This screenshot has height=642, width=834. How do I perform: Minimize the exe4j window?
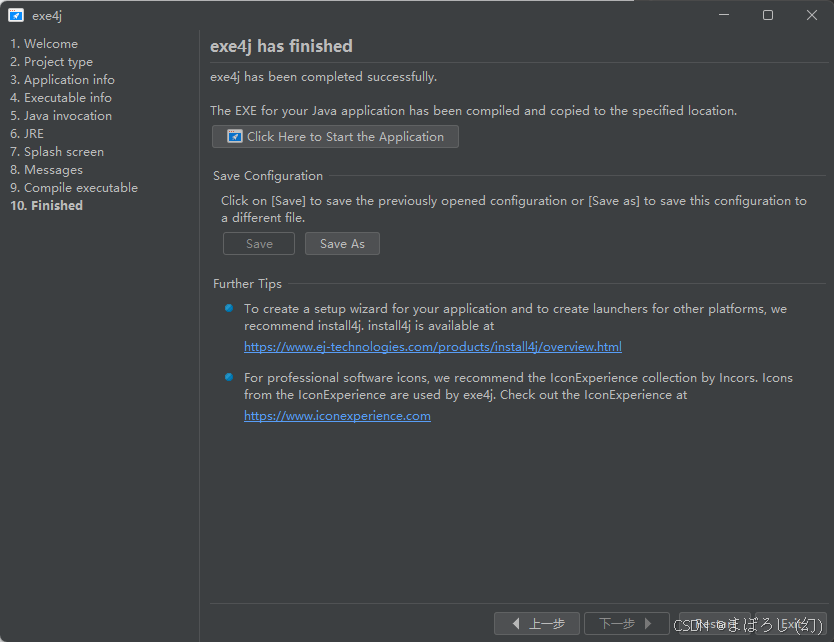pyautogui.click(x=724, y=15)
